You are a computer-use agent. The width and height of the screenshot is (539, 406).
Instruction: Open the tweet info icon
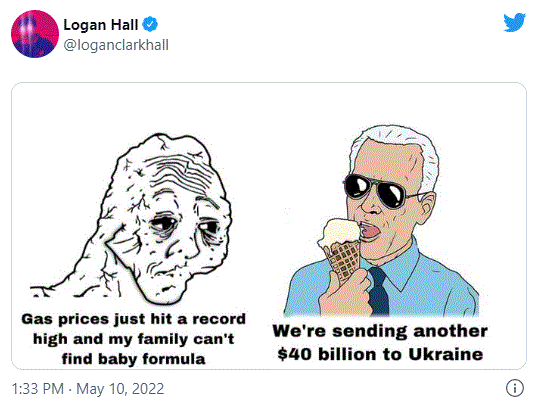tap(515, 388)
